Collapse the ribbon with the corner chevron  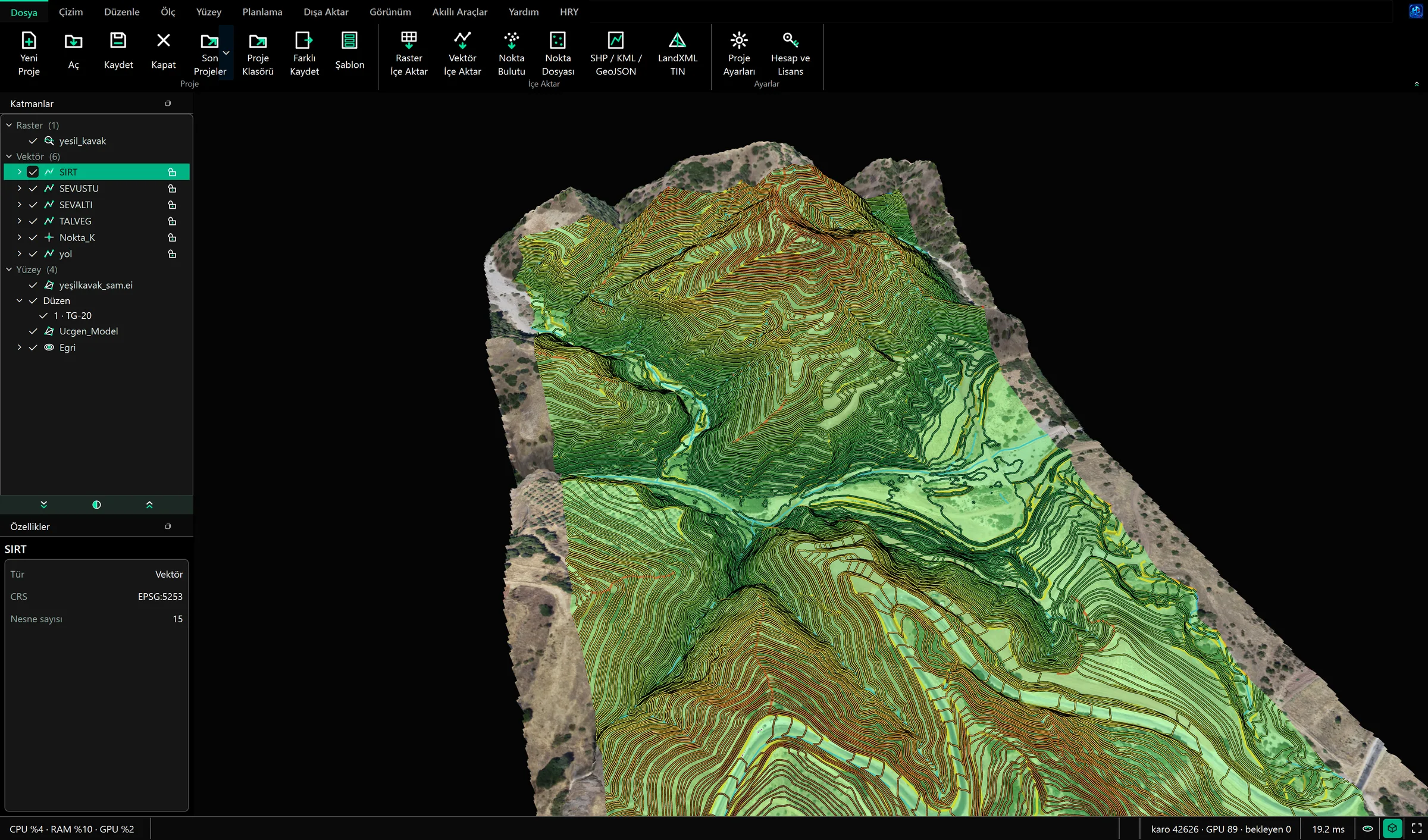point(1417,84)
